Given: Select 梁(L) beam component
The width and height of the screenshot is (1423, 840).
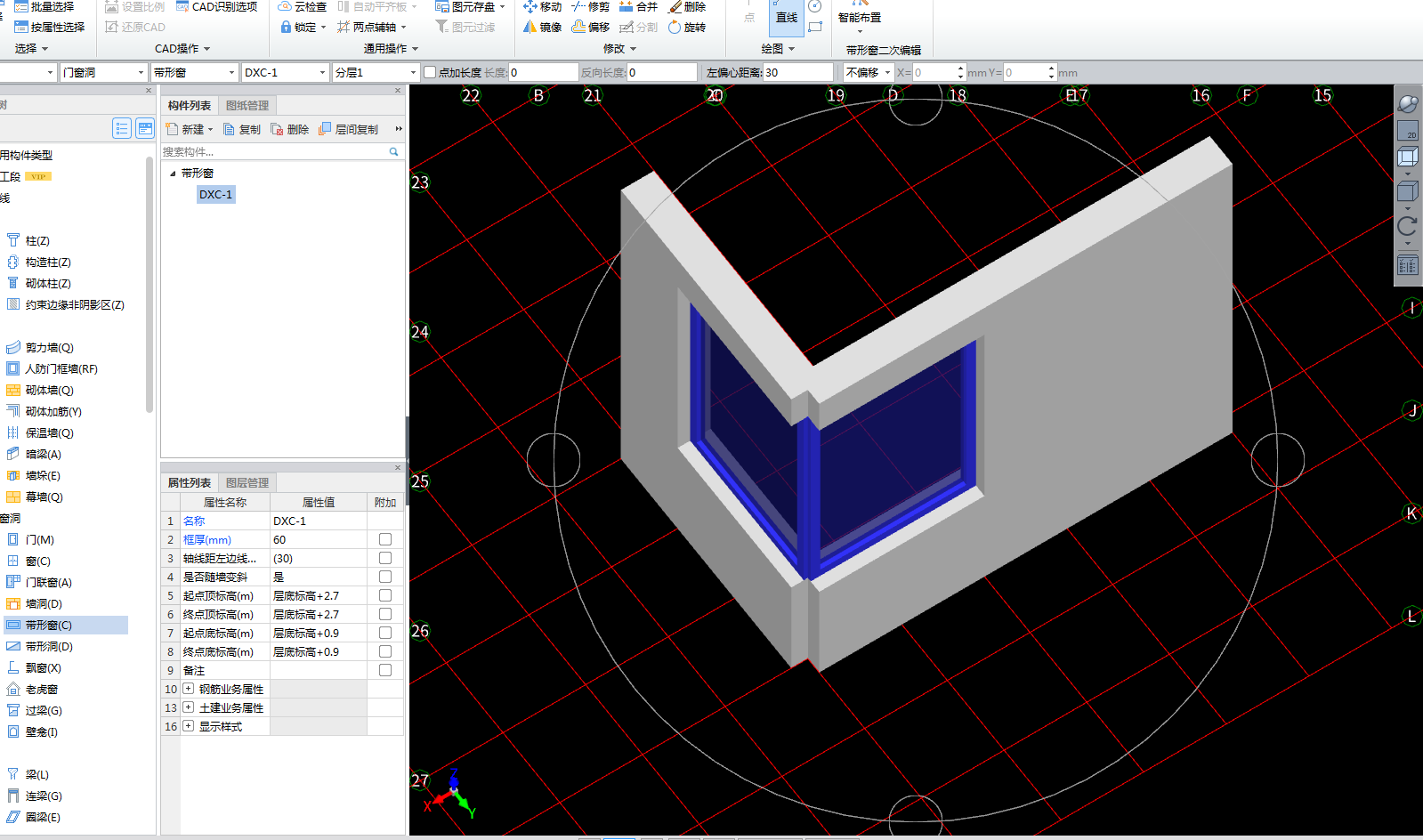Looking at the screenshot, I should click(x=37, y=774).
